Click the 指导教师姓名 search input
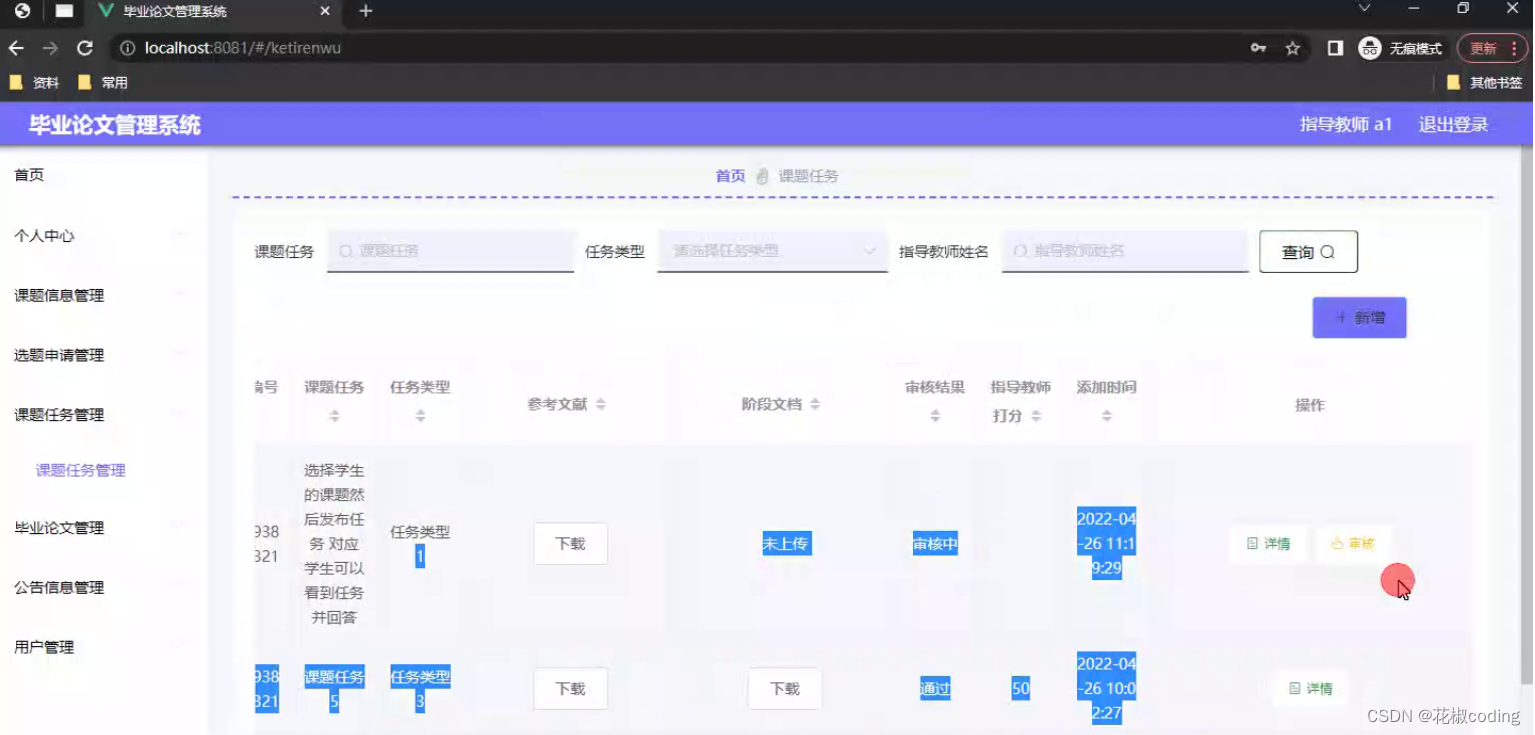1535x735 pixels. tap(1125, 251)
